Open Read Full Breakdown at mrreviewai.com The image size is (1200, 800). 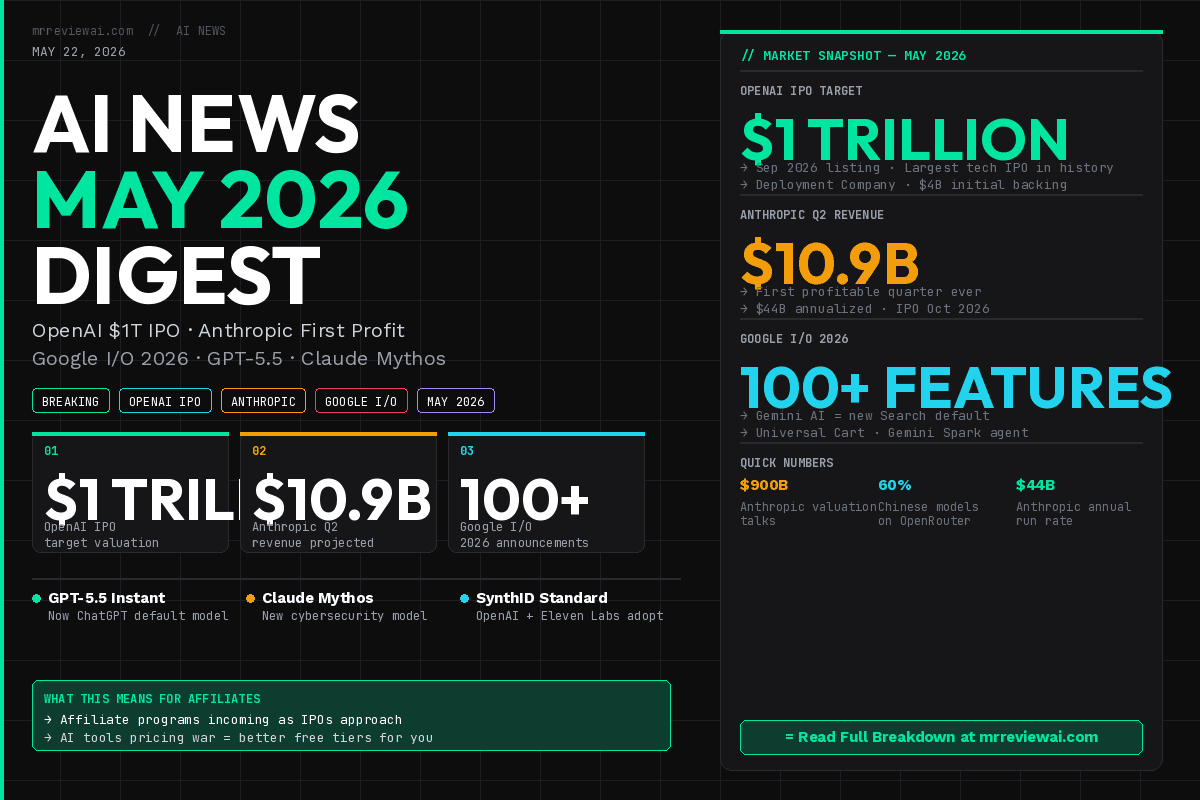pos(941,737)
